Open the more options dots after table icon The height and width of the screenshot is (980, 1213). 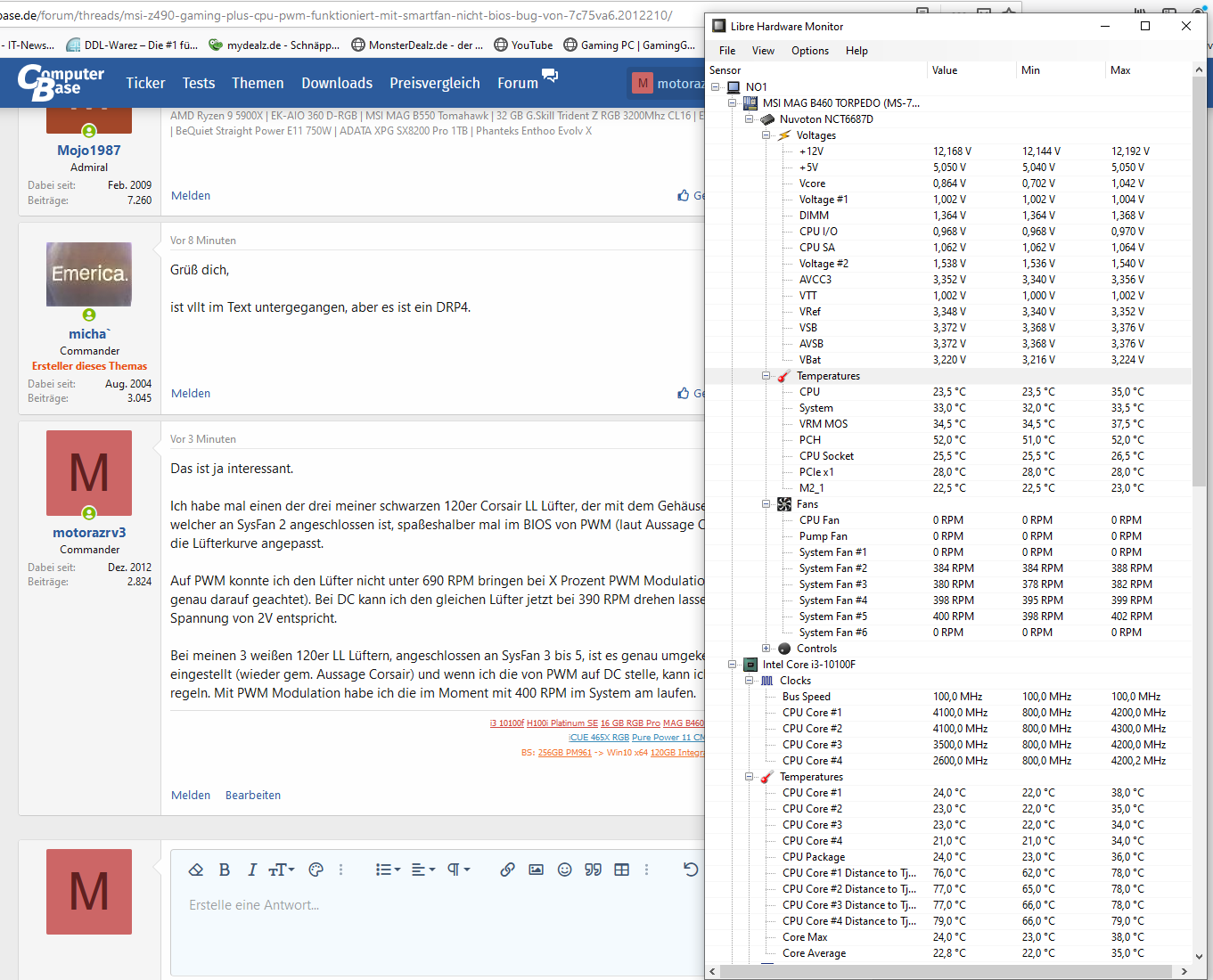click(x=646, y=870)
